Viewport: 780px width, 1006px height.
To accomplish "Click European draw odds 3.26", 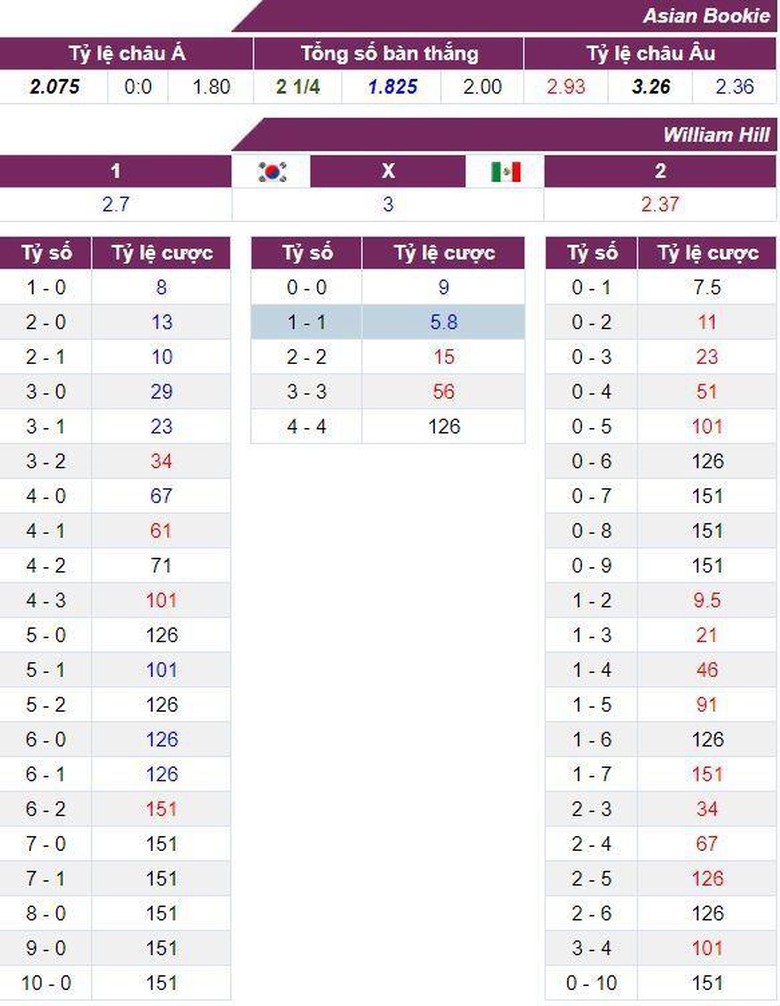I will (x=651, y=87).
